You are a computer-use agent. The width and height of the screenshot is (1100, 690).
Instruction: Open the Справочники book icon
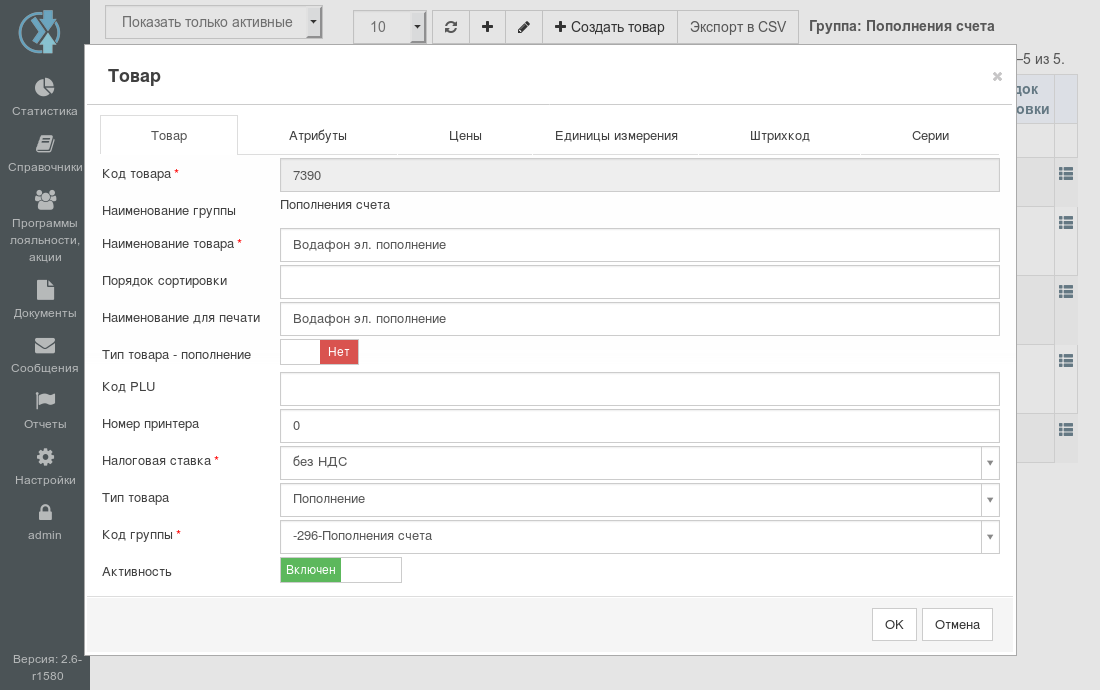click(45, 144)
